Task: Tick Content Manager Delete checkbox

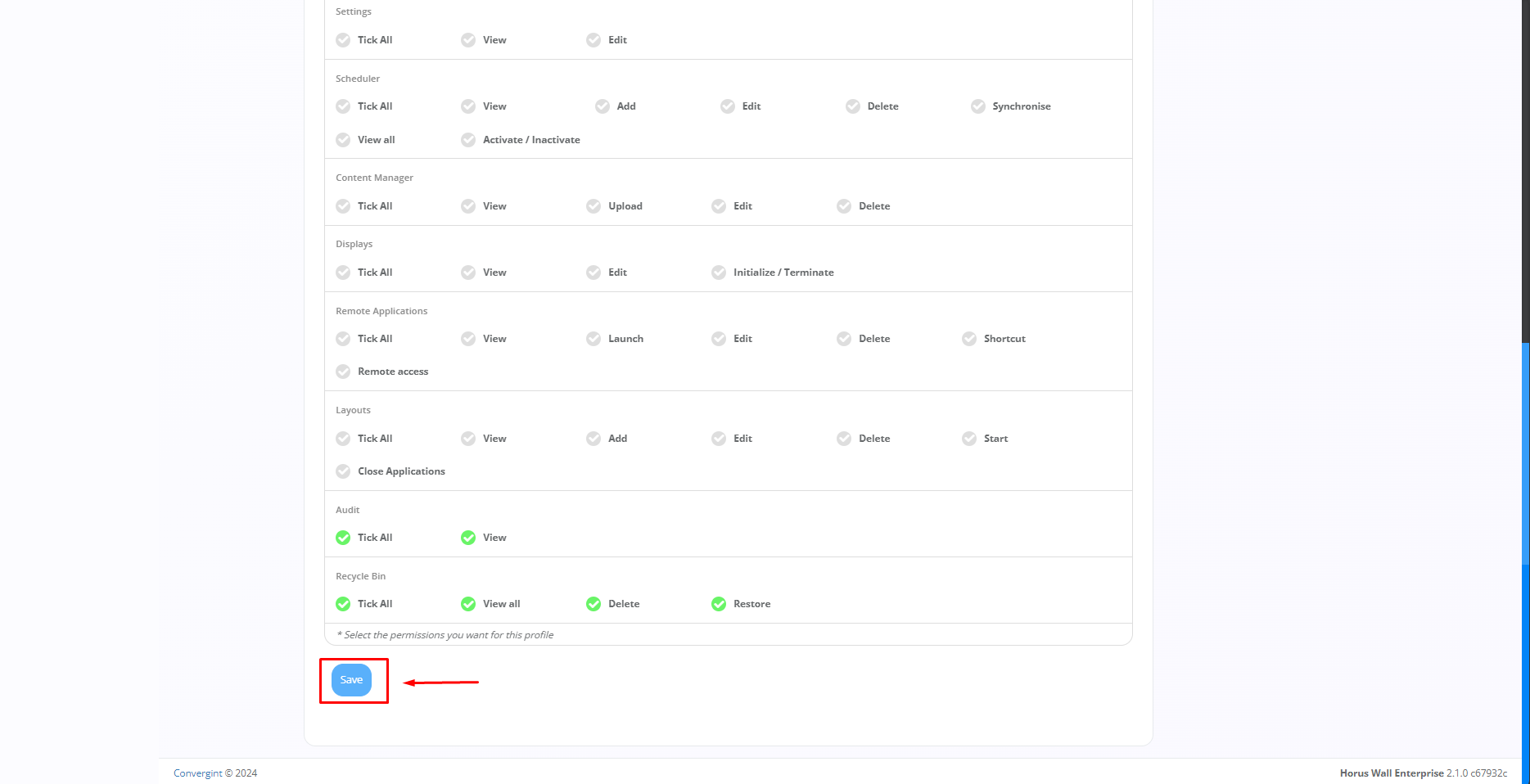Action: [x=844, y=206]
